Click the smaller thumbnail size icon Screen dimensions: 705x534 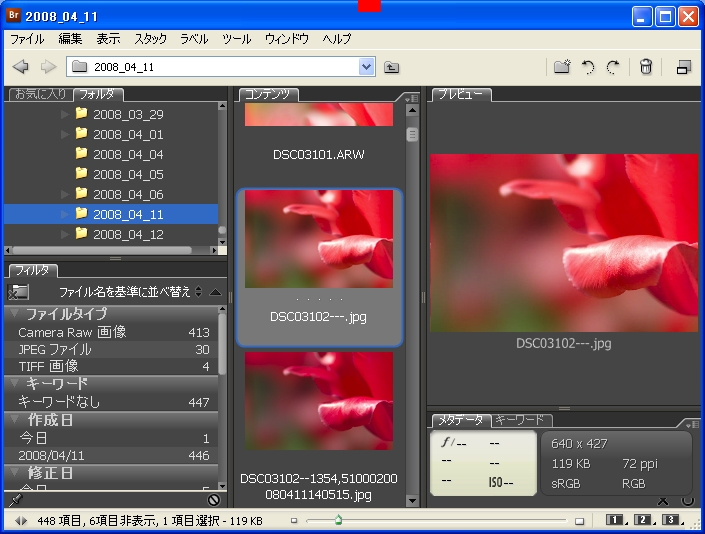coord(294,521)
